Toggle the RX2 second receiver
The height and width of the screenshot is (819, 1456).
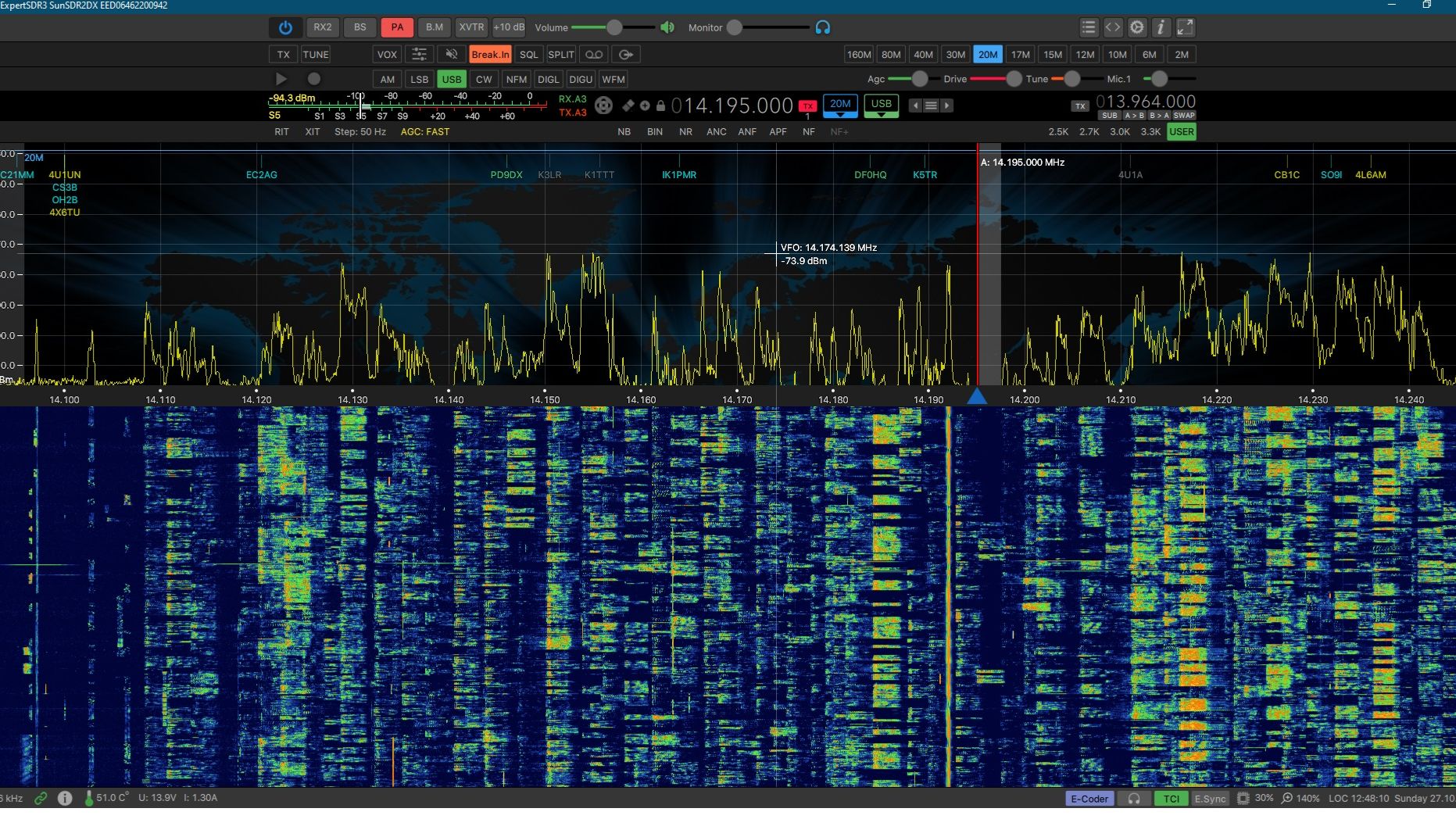pyautogui.click(x=323, y=27)
